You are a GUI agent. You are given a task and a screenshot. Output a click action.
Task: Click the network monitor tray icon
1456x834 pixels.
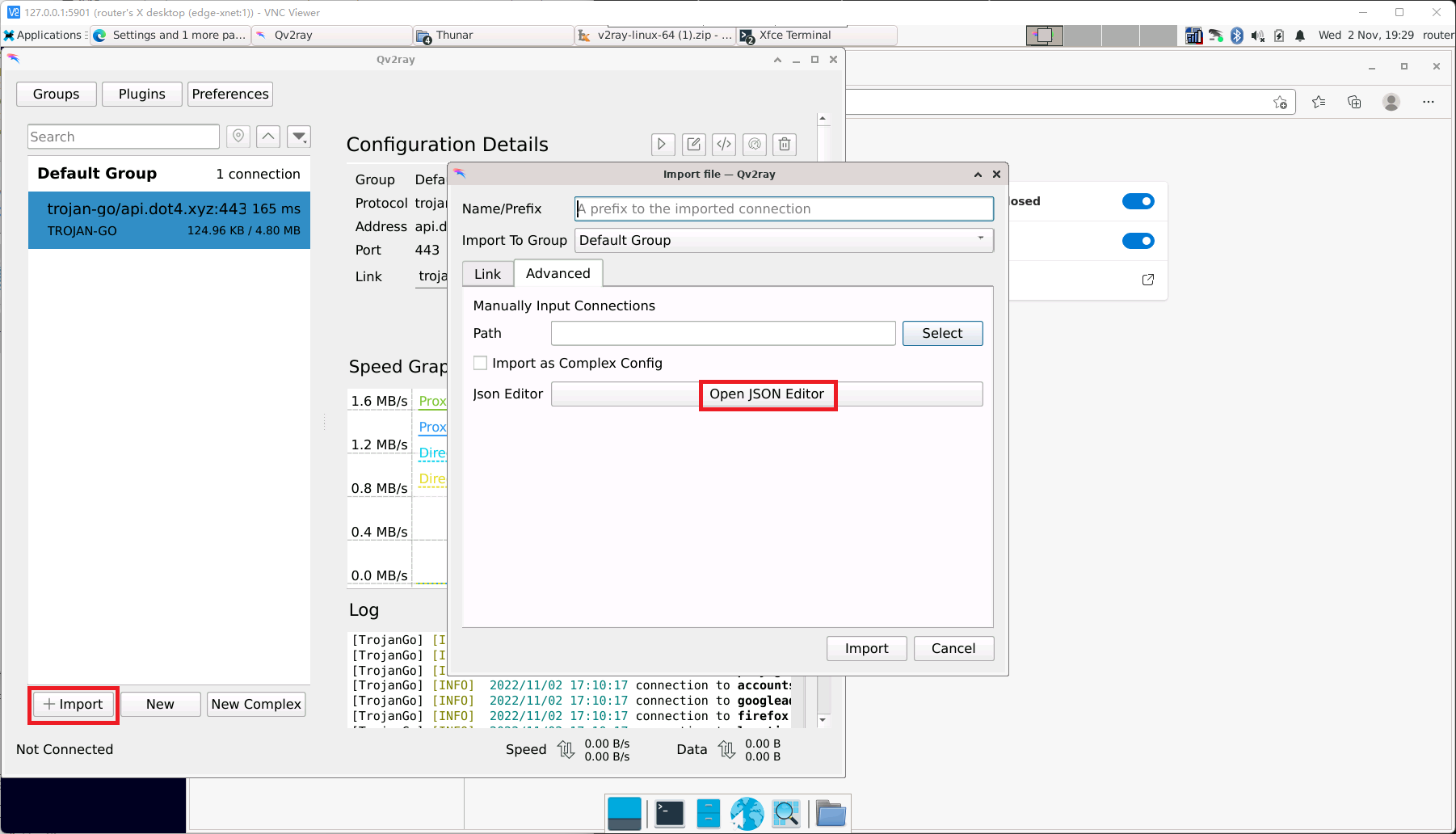(x=1194, y=36)
